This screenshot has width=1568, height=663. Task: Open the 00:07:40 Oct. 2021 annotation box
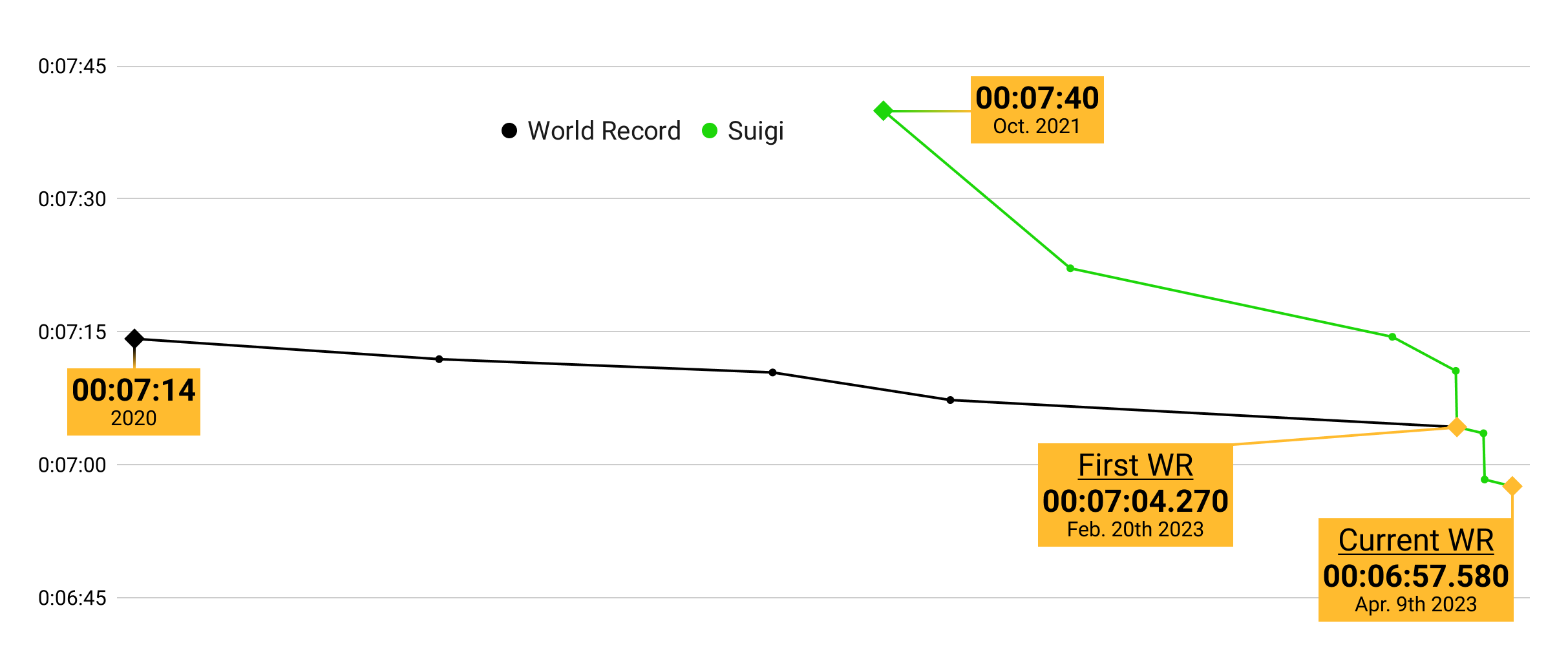1037,110
